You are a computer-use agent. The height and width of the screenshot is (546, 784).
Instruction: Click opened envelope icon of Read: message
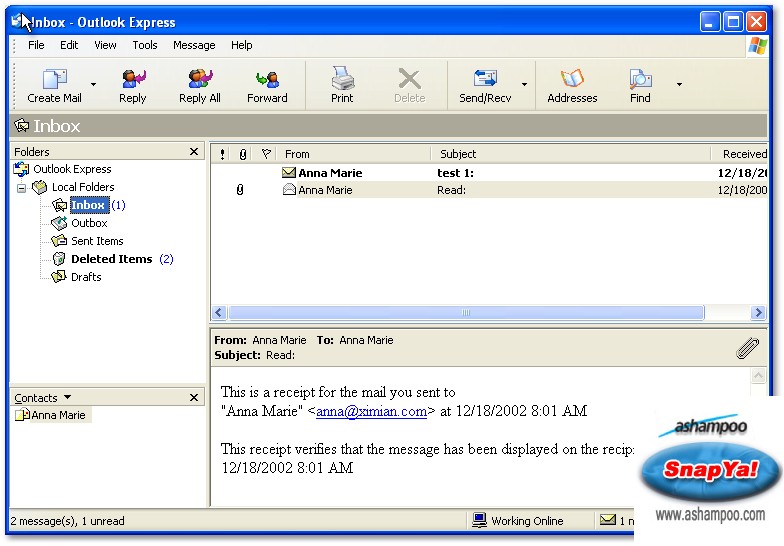(x=289, y=190)
